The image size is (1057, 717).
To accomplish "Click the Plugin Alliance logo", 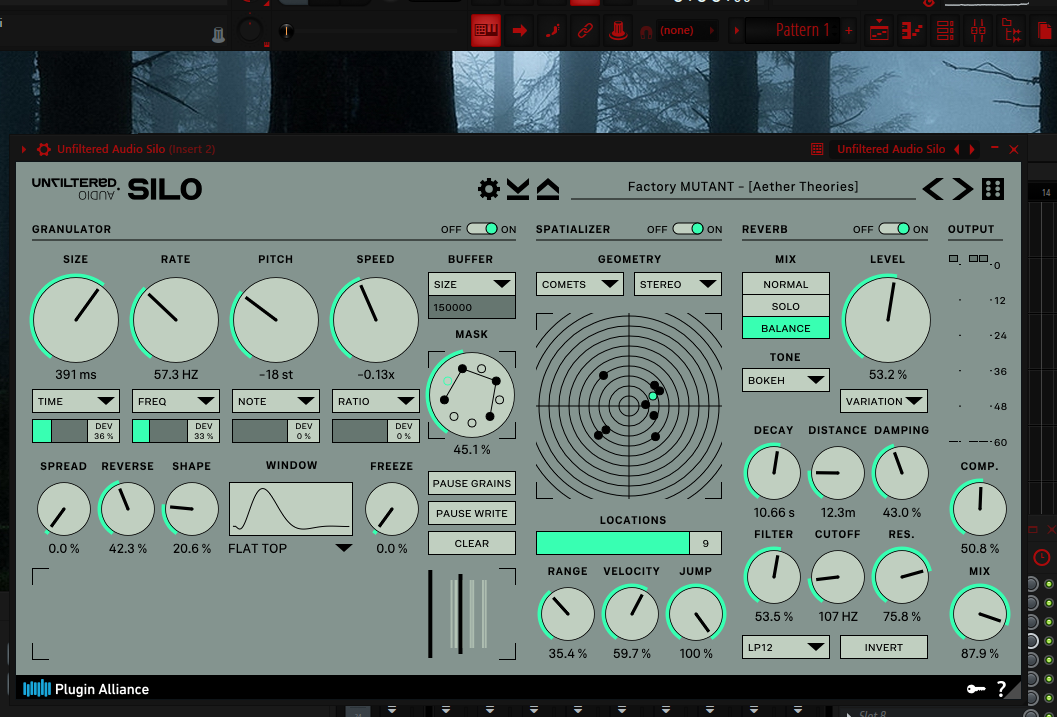I will [86, 689].
